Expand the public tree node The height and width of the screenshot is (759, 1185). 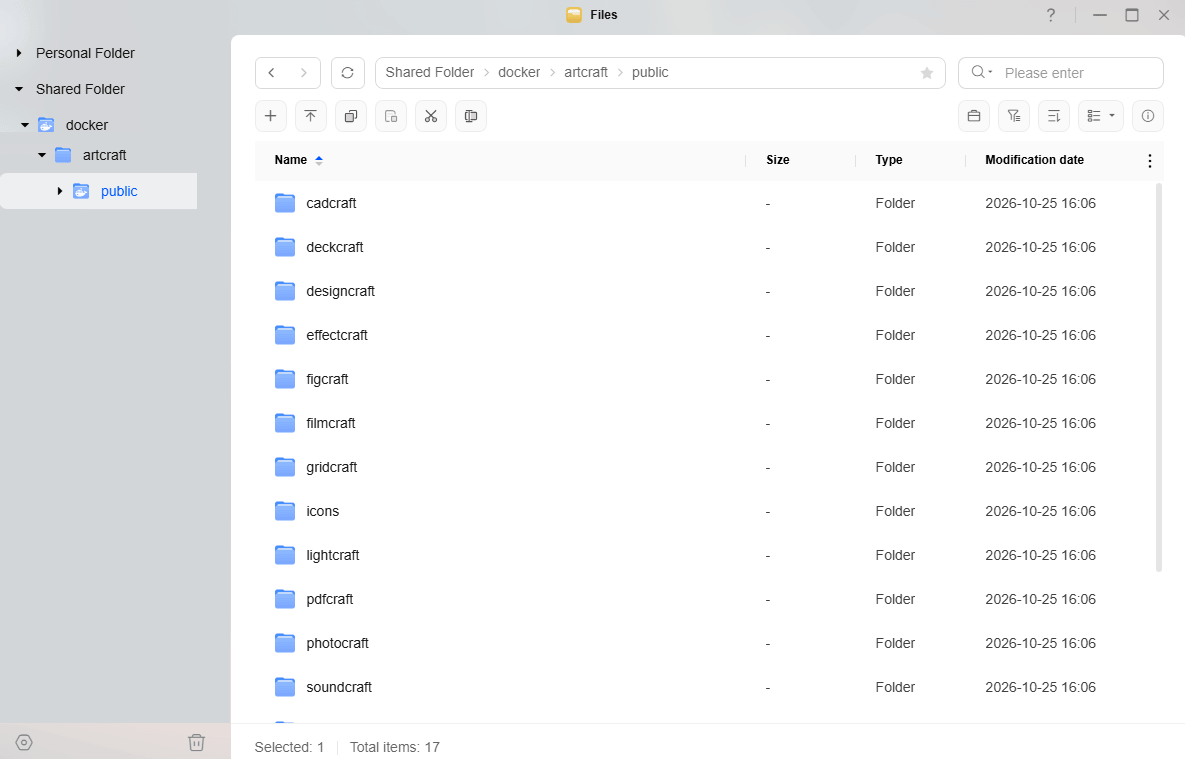[60, 191]
